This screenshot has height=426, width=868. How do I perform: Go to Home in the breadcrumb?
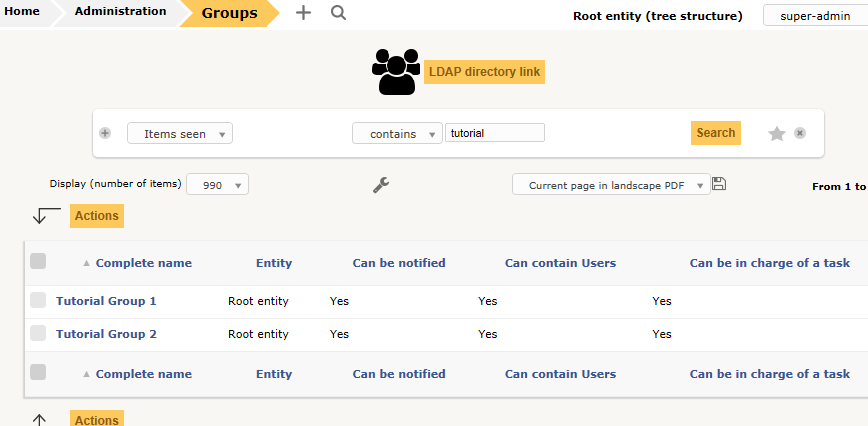click(x=23, y=12)
